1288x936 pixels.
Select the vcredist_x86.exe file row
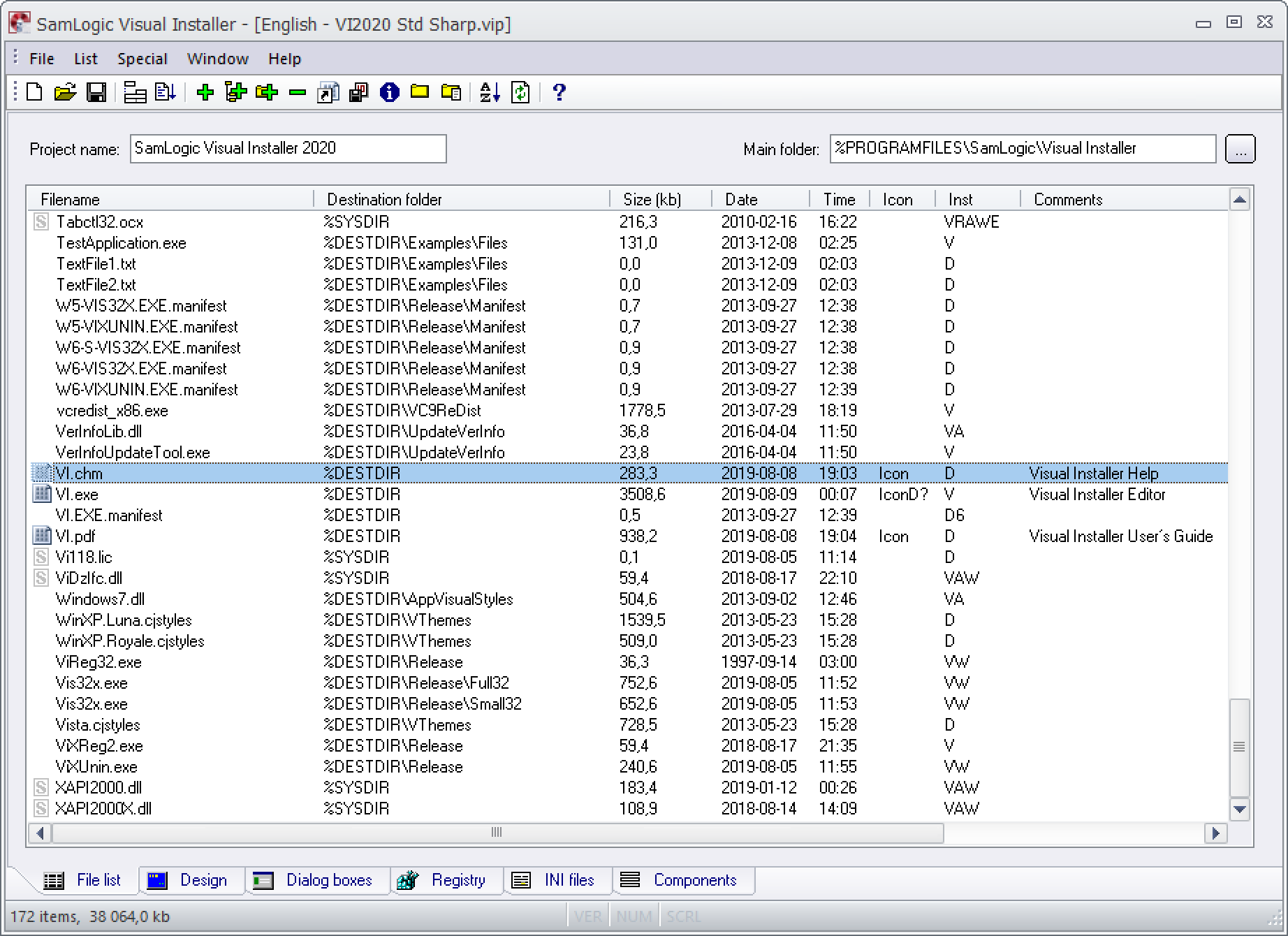629,411
